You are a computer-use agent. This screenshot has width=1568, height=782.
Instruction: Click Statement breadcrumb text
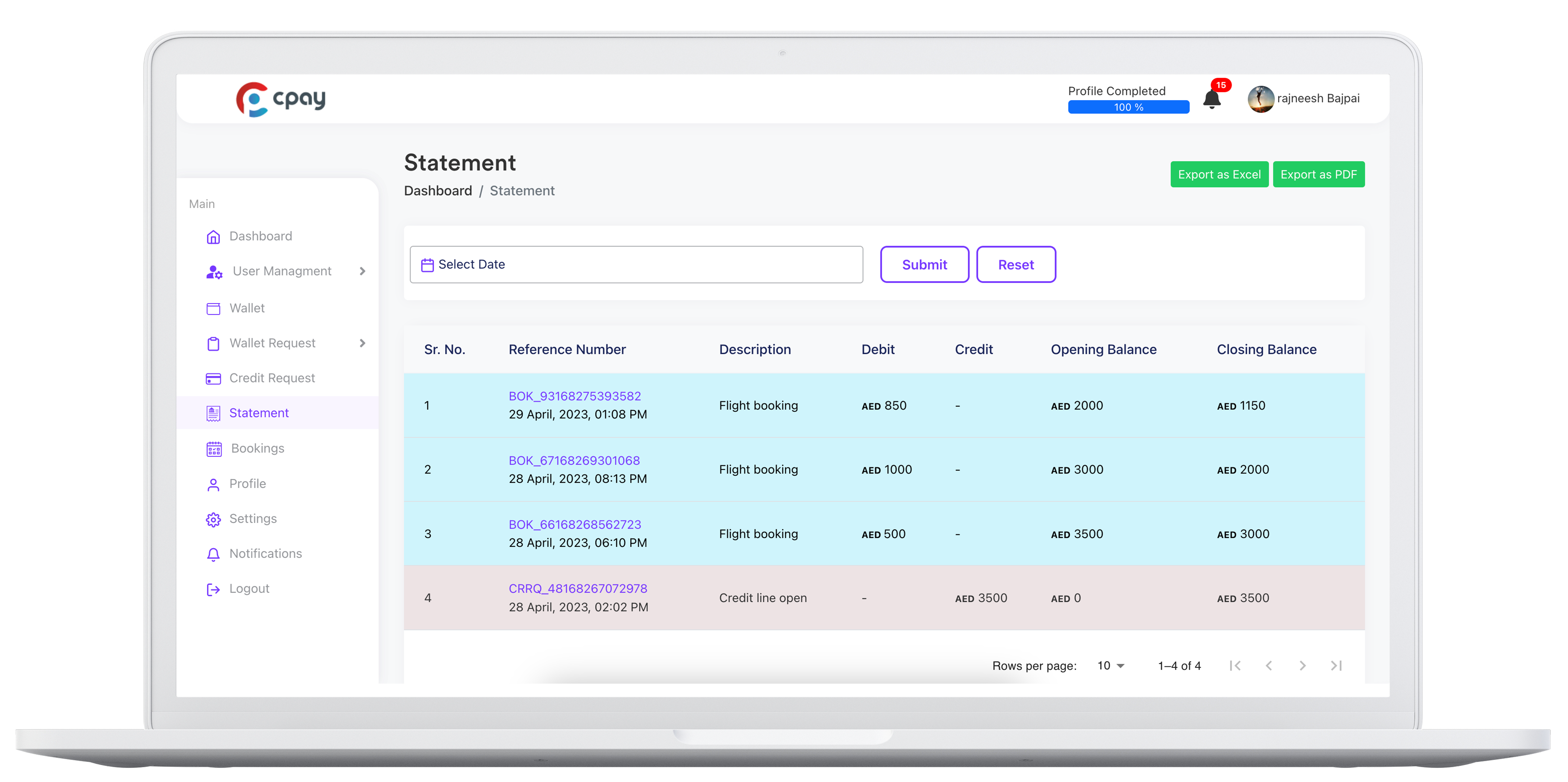(522, 191)
